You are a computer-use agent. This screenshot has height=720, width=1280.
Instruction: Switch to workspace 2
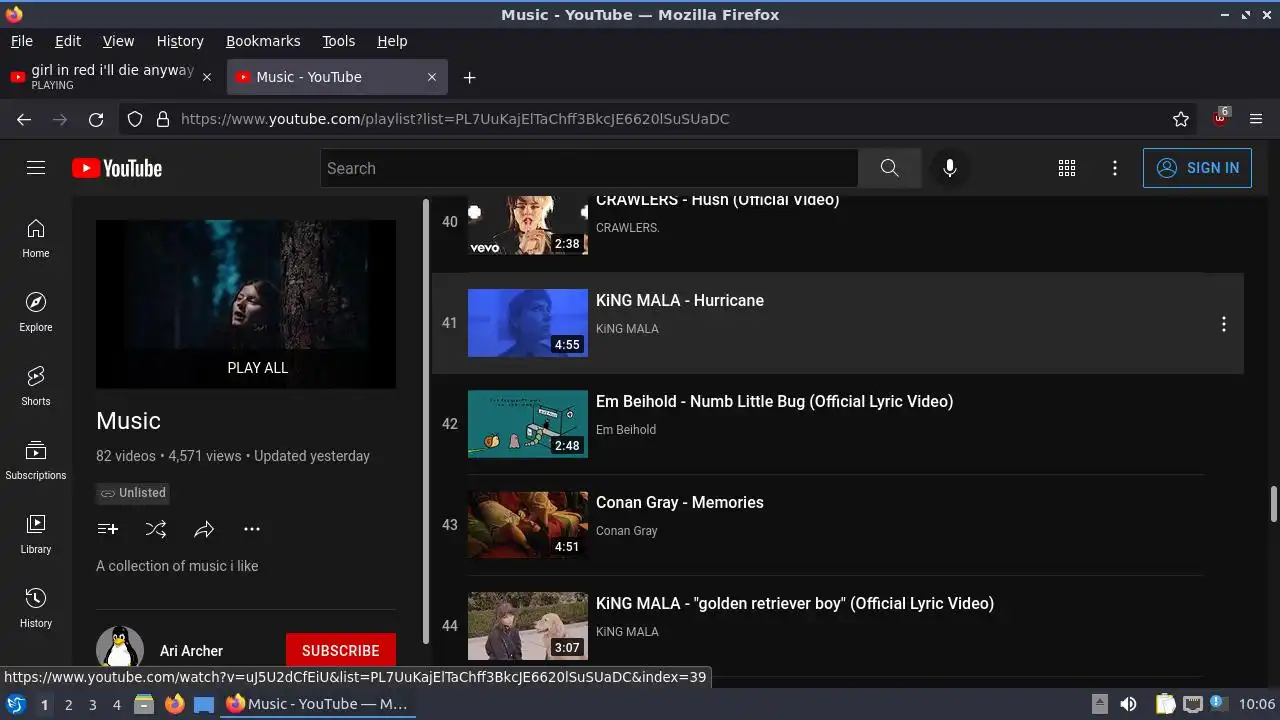pos(68,705)
